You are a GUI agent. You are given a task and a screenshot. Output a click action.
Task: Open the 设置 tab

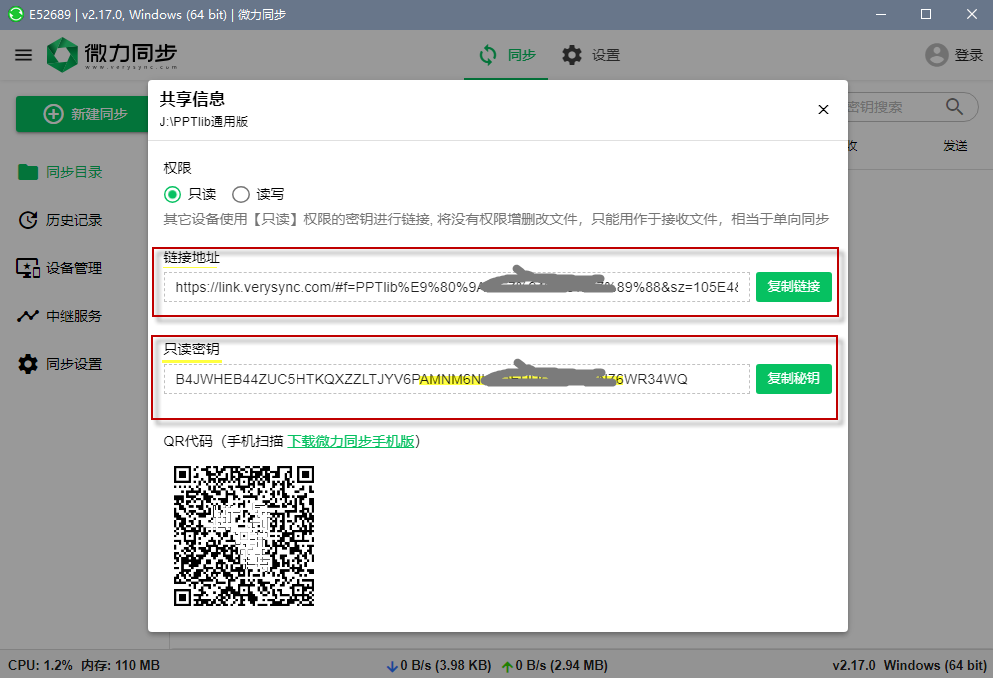click(x=591, y=55)
